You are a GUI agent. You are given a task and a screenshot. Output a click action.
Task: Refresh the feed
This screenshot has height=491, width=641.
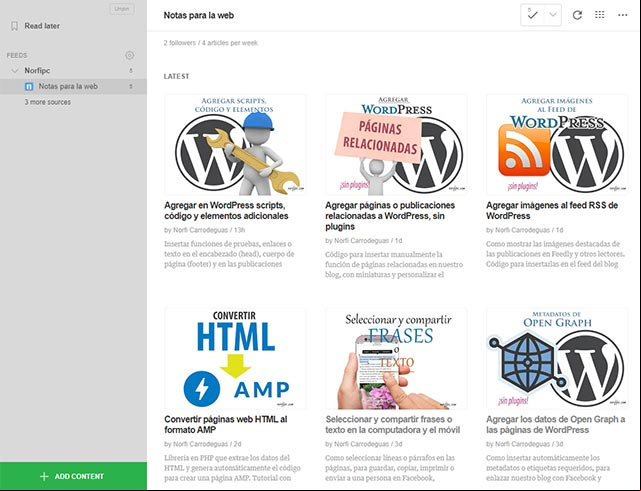pos(577,16)
